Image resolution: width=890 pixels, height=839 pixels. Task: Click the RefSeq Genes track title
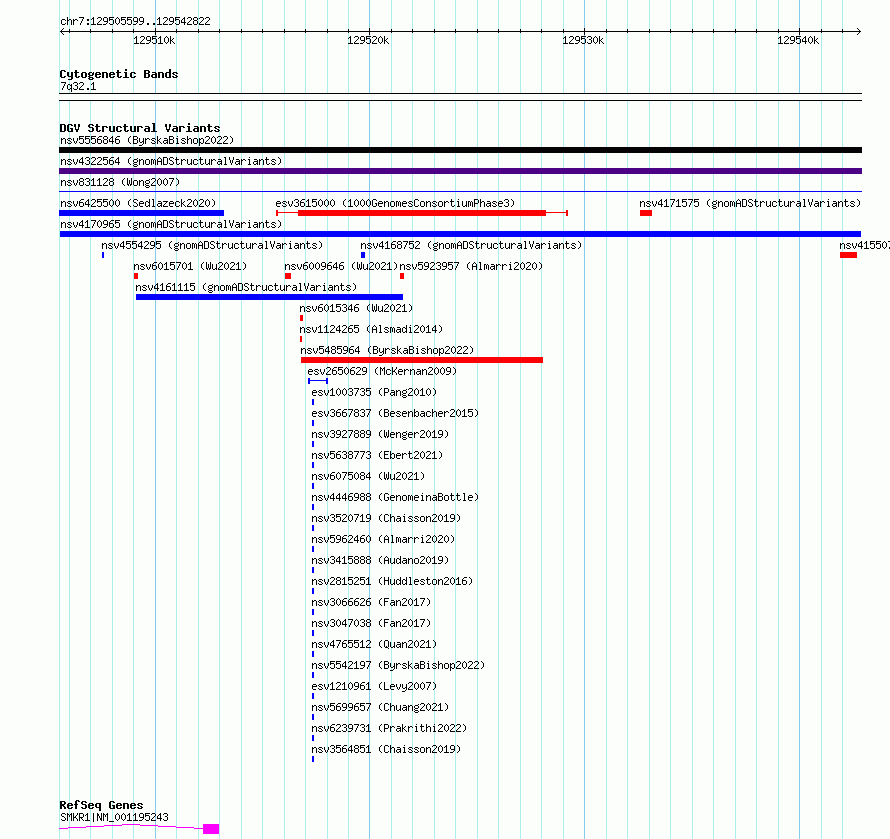coord(101,805)
